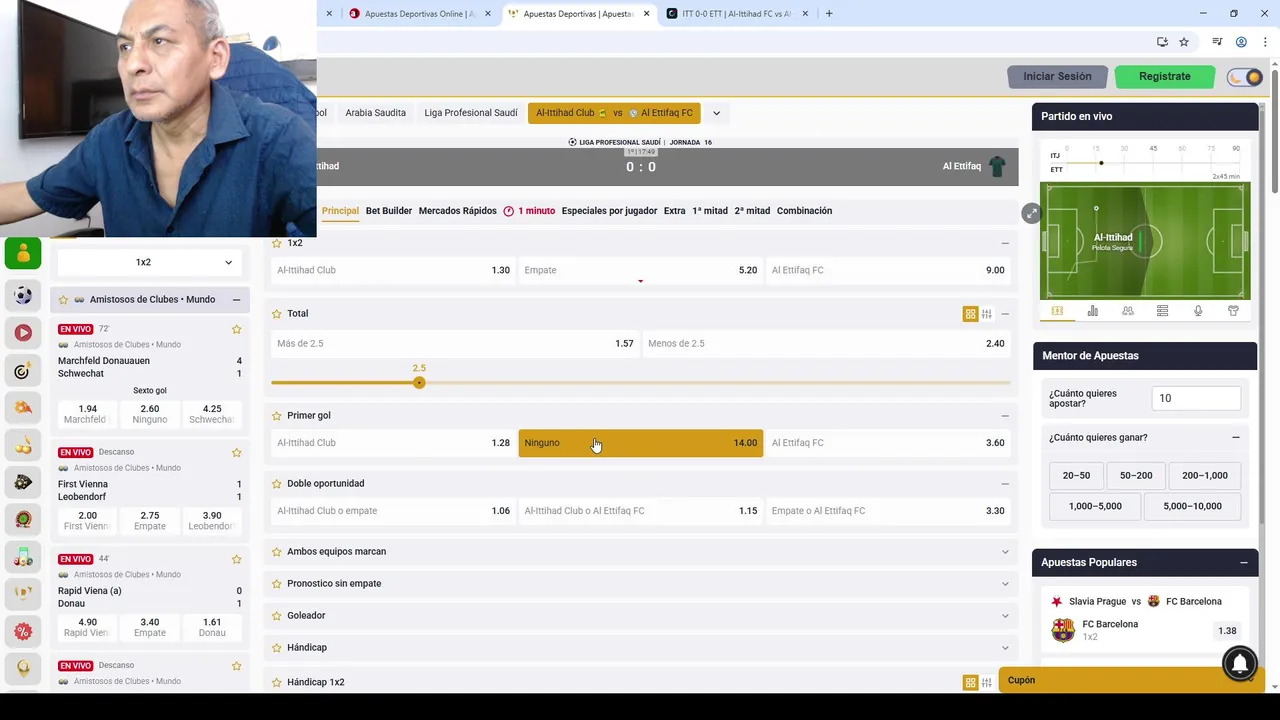Click the green user profile sidebar icon
This screenshot has width=1280, height=720.
[23, 254]
